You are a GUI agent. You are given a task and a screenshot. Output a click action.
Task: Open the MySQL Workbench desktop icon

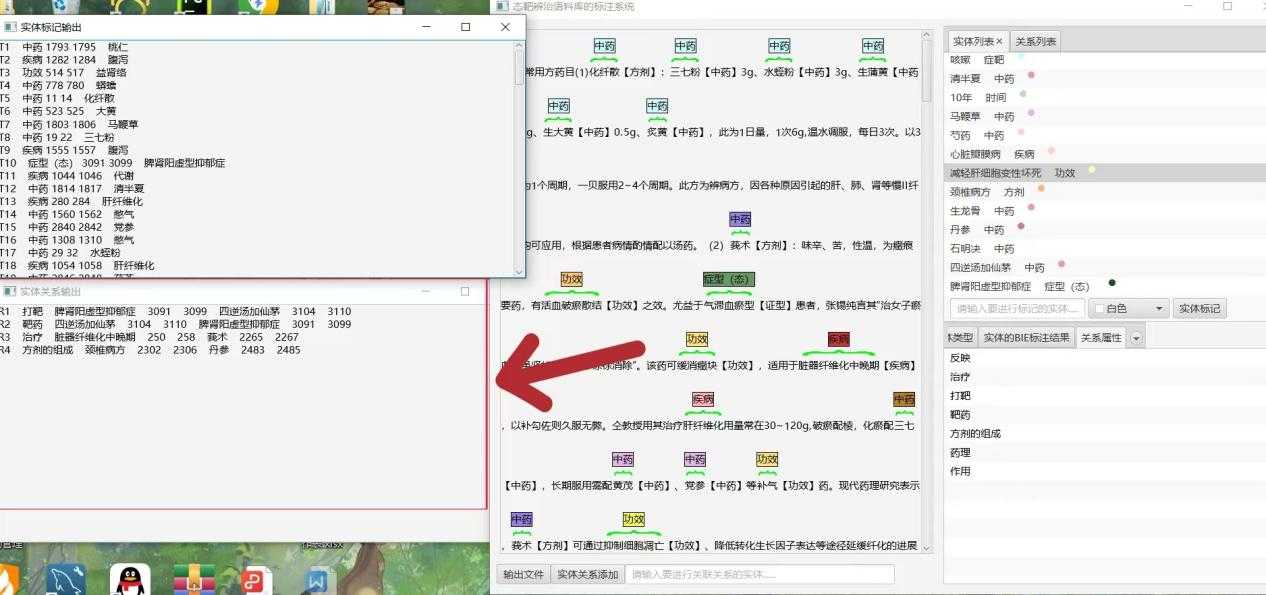[x=66, y=579]
